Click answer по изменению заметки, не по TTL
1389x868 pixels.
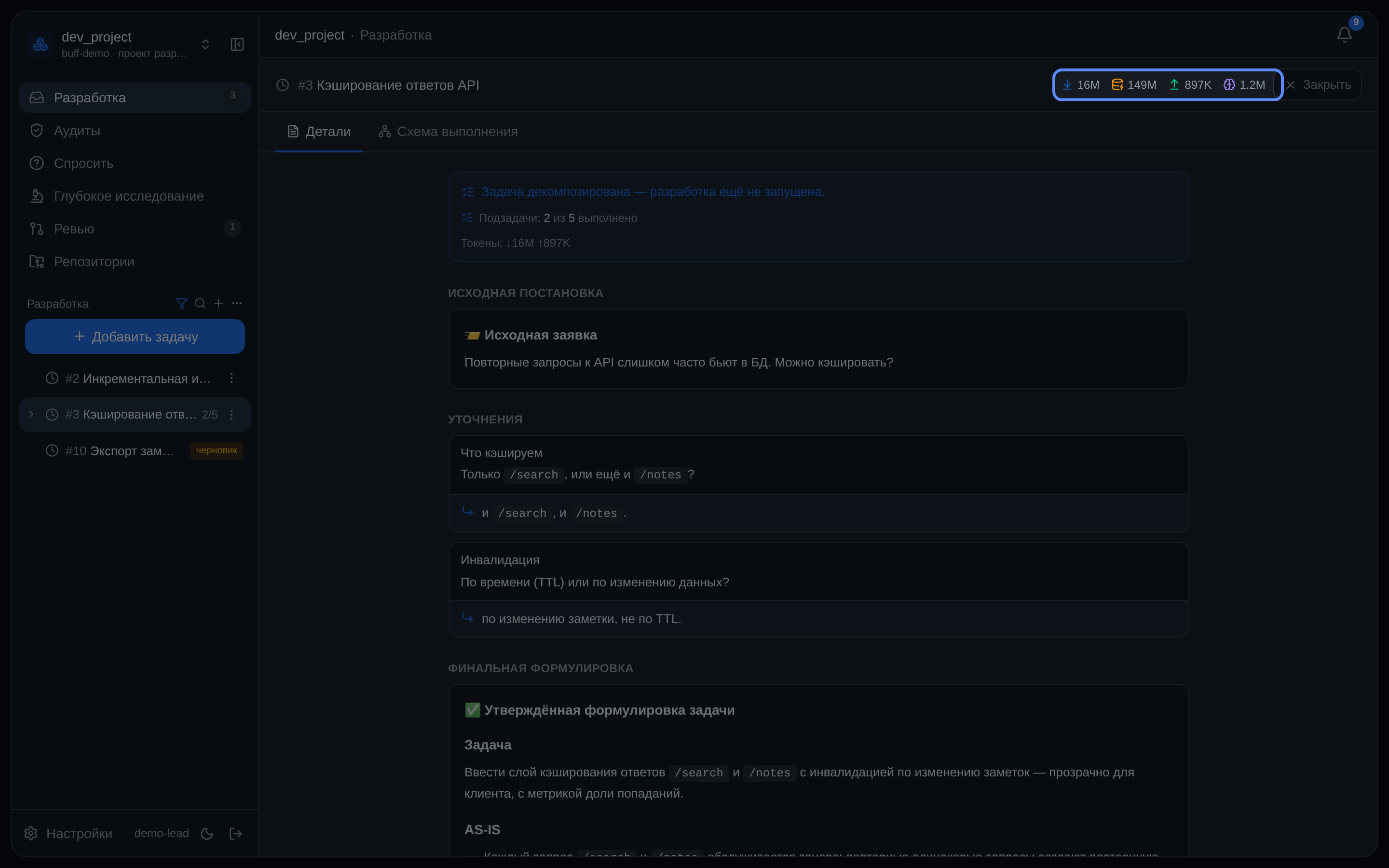pyautogui.click(x=581, y=619)
